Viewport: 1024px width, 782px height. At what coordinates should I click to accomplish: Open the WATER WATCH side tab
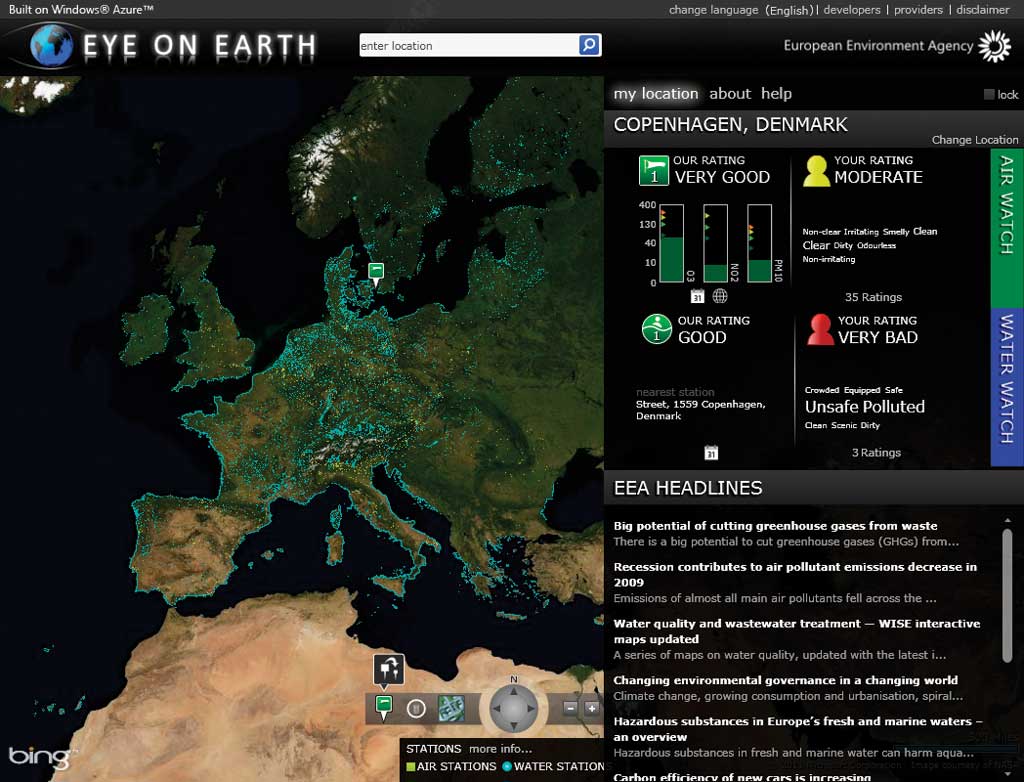[1006, 387]
